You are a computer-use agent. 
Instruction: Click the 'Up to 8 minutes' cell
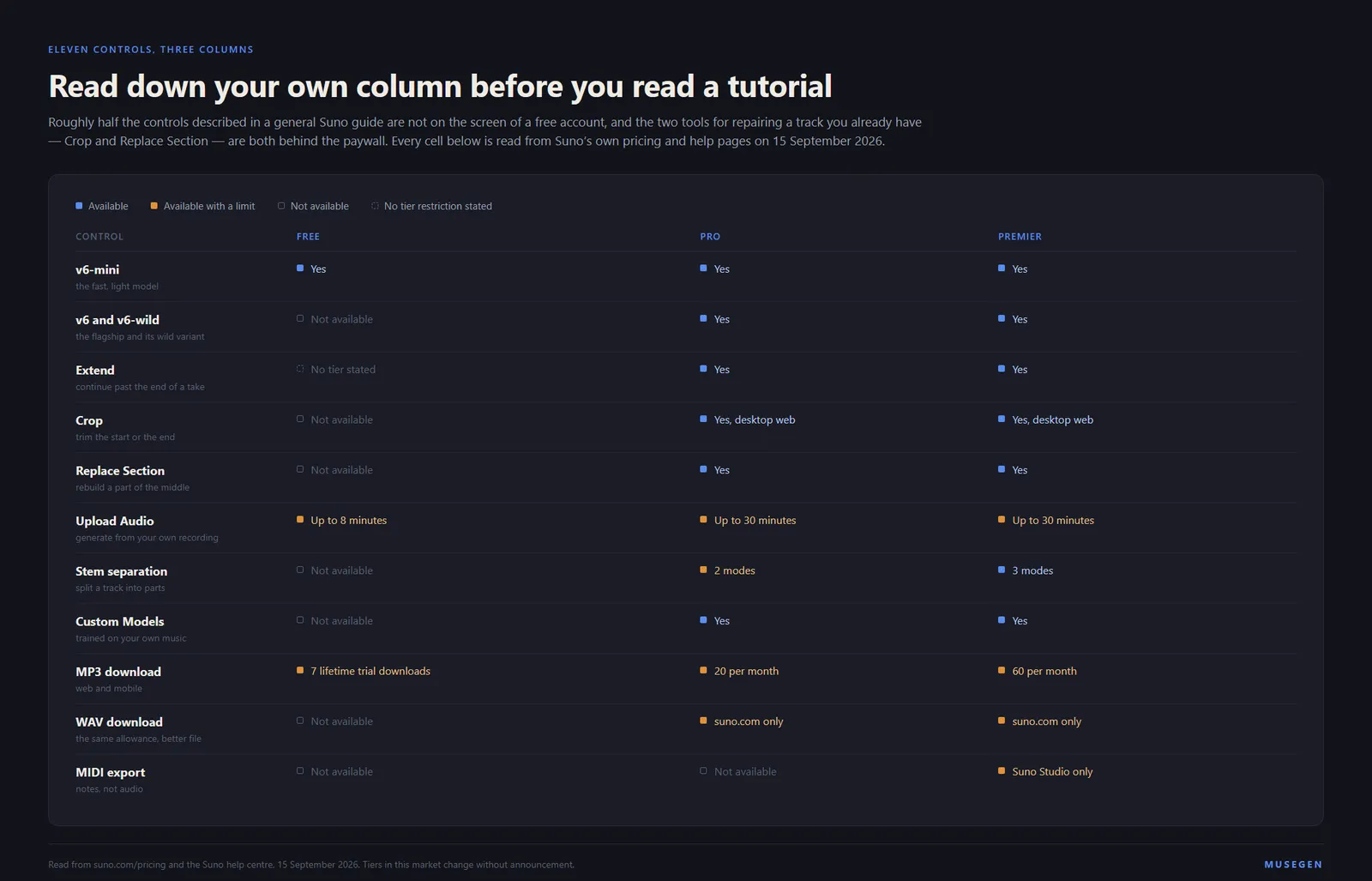pyautogui.click(x=342, y=521)
